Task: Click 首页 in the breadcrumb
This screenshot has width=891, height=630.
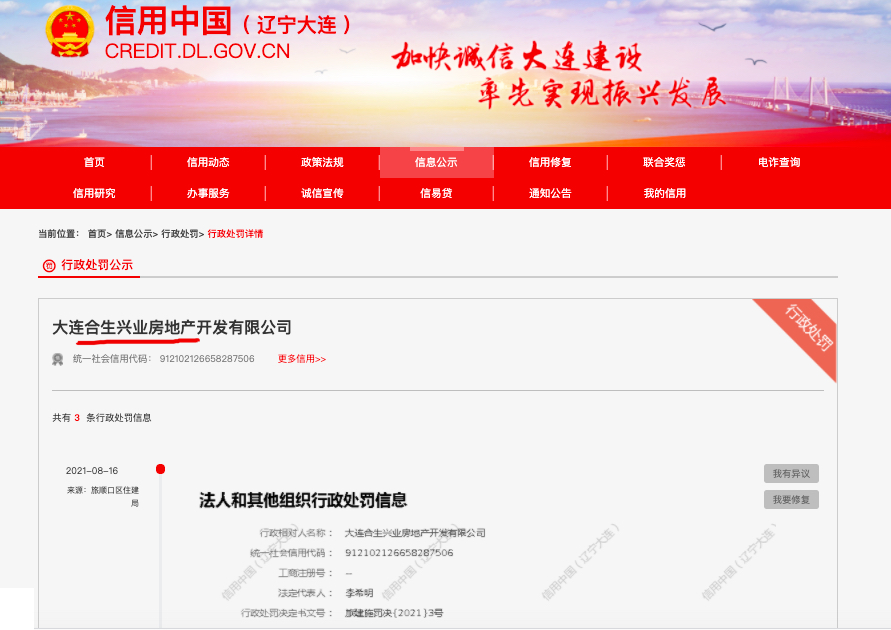Action: 97,233
